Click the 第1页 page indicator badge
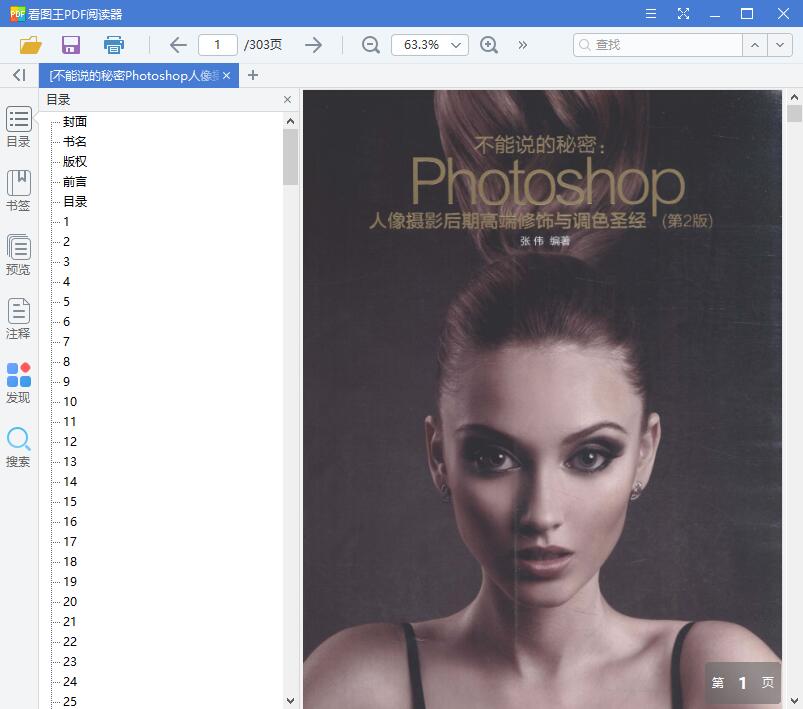 (743, 682)
